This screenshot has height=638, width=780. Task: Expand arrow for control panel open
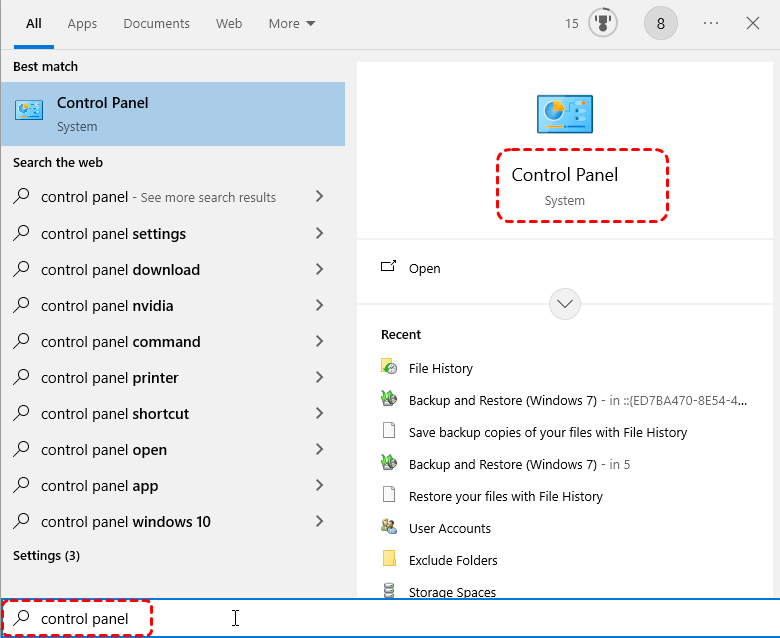tap(319, 449)
